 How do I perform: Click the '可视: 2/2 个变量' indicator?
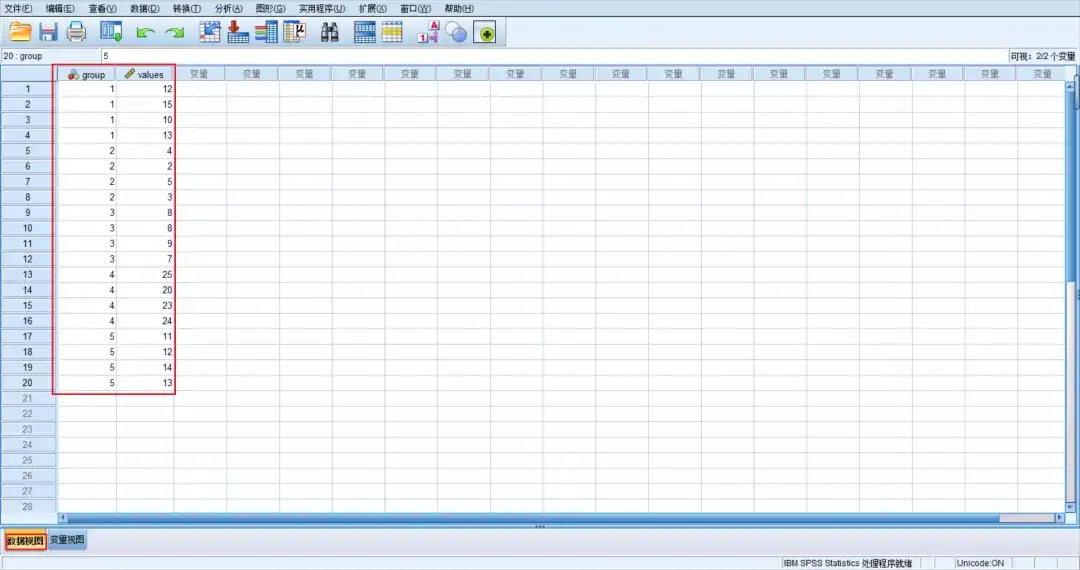tap(1042, 56)
